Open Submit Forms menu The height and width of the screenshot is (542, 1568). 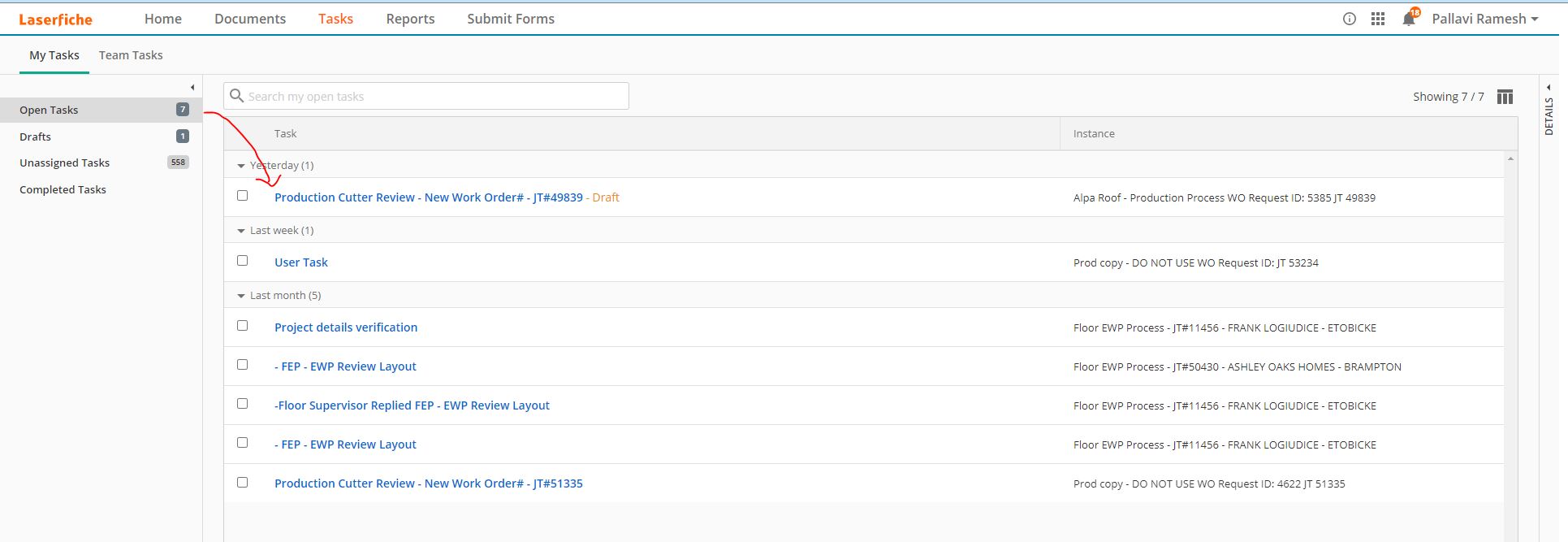pyautogui.click(x=511, y=19)
